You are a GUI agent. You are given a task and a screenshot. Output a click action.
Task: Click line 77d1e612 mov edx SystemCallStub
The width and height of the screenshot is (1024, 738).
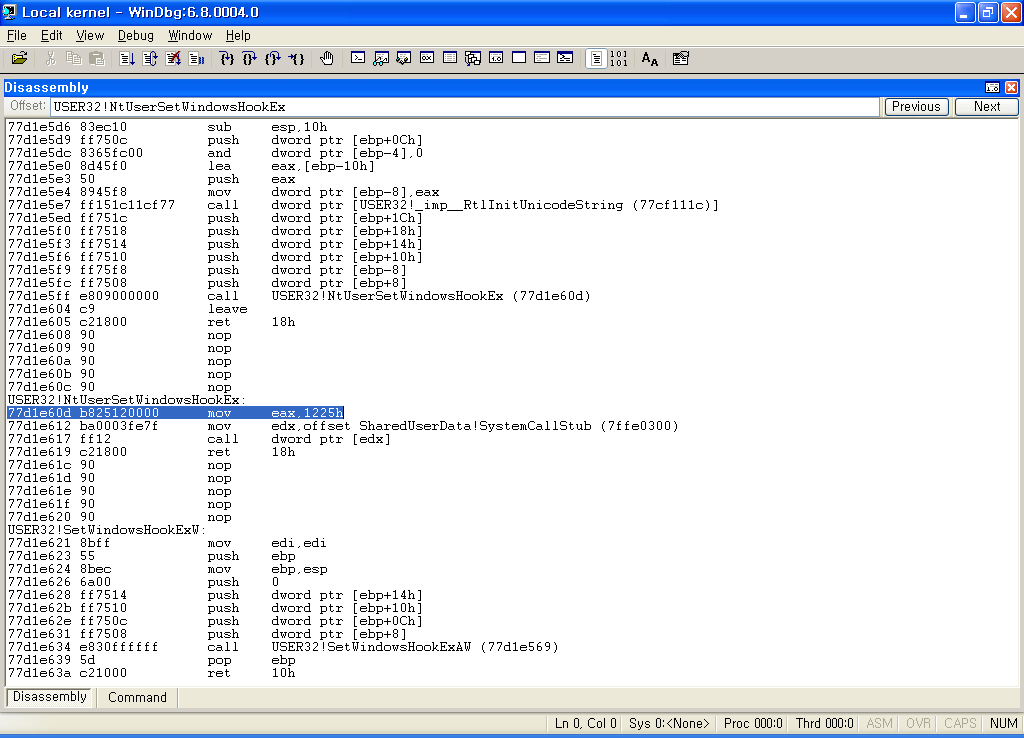click(343, 426)
